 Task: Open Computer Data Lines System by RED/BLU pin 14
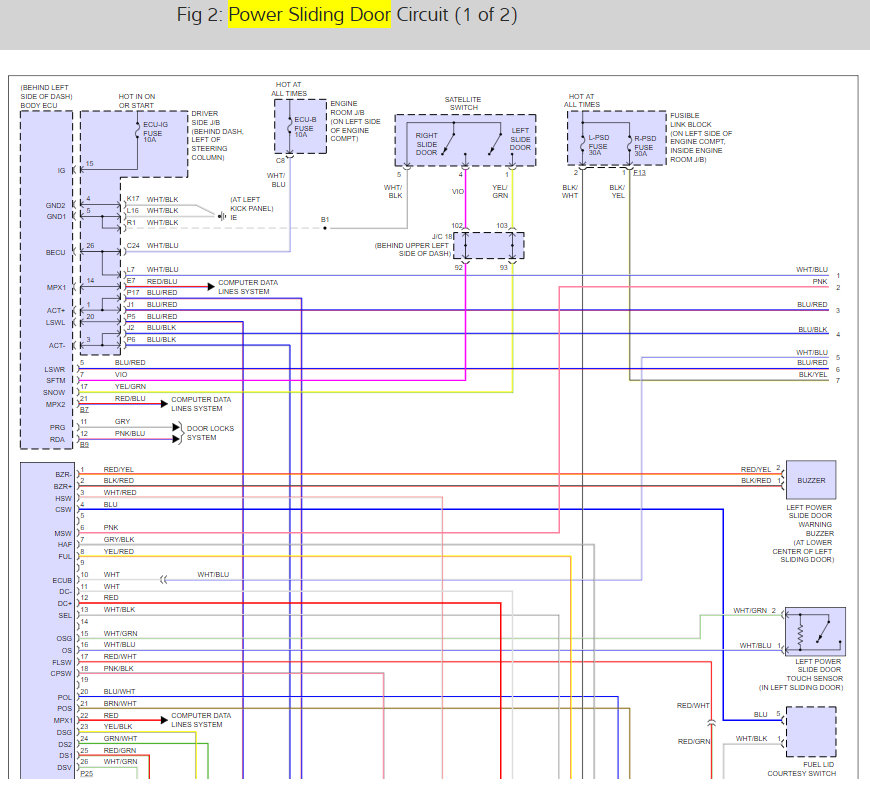248,287
